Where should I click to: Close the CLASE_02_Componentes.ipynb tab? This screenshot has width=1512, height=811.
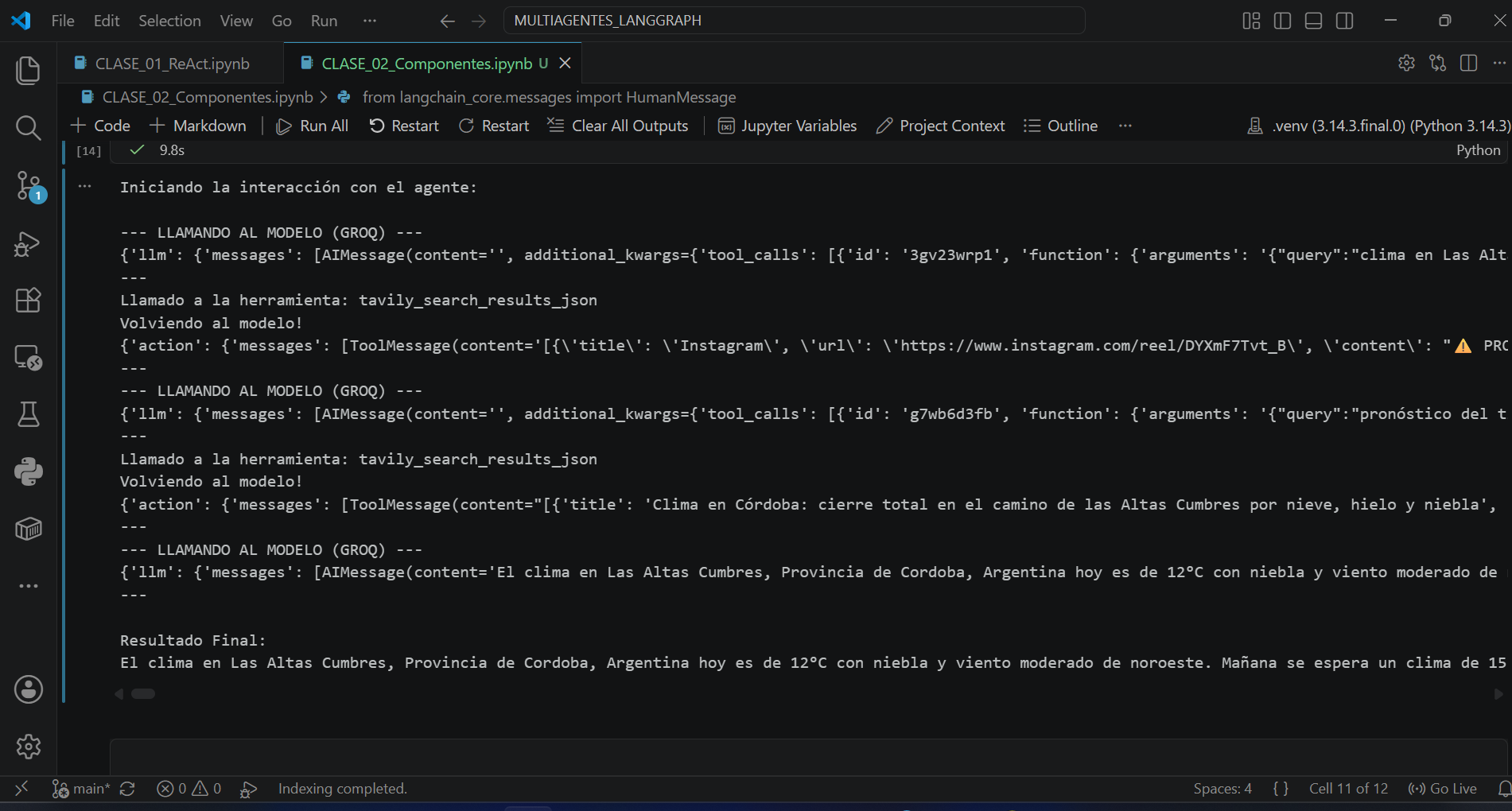(565, 63)
